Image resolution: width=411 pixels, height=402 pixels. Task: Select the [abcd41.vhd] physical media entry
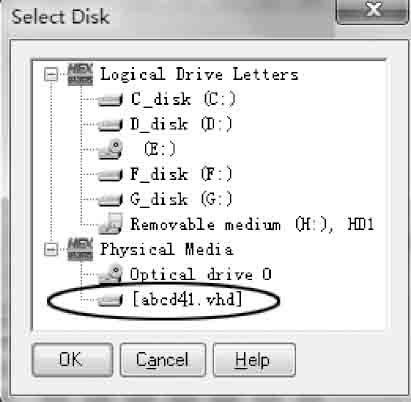click(x=187, y=299)
